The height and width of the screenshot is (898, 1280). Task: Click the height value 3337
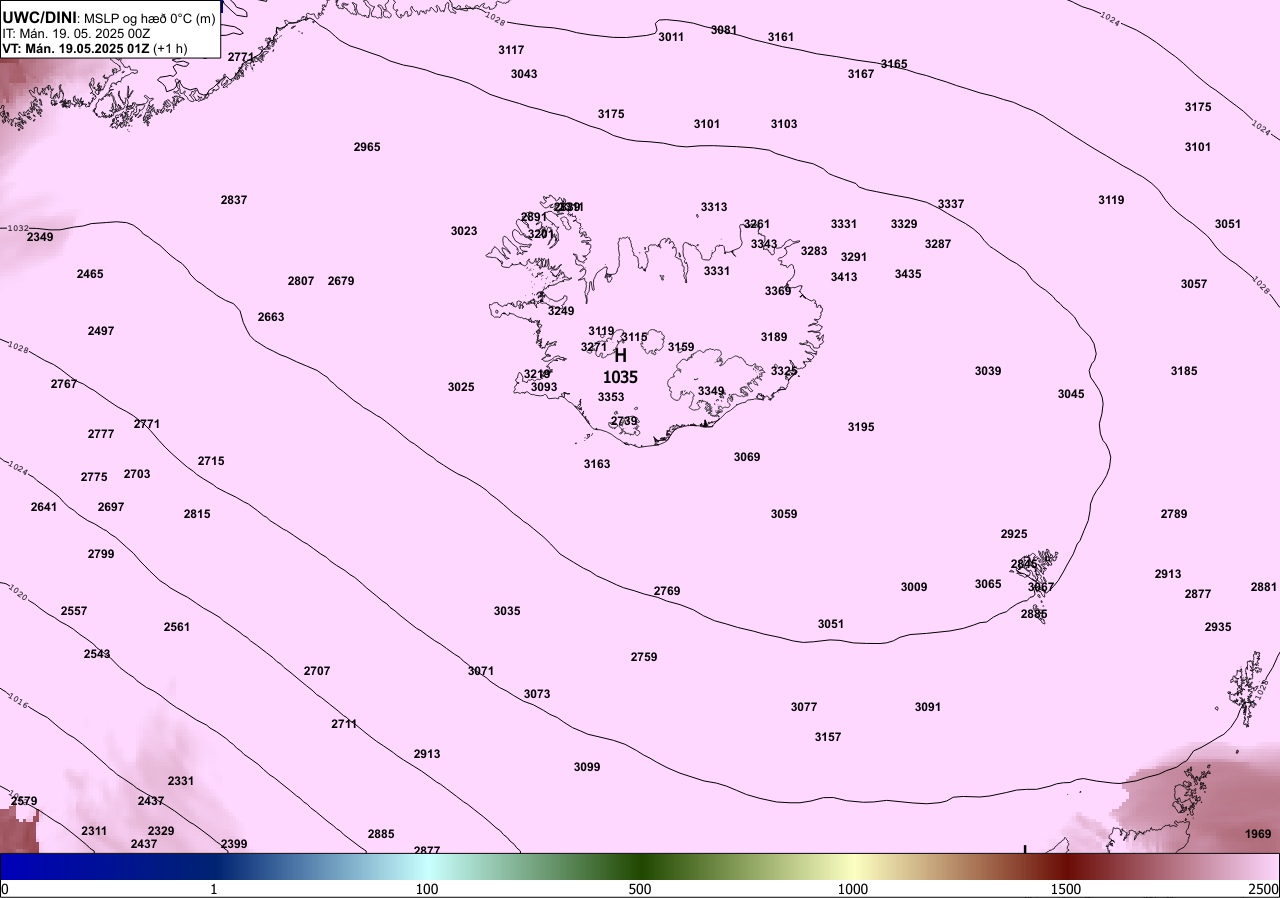[x=951, y=204]
